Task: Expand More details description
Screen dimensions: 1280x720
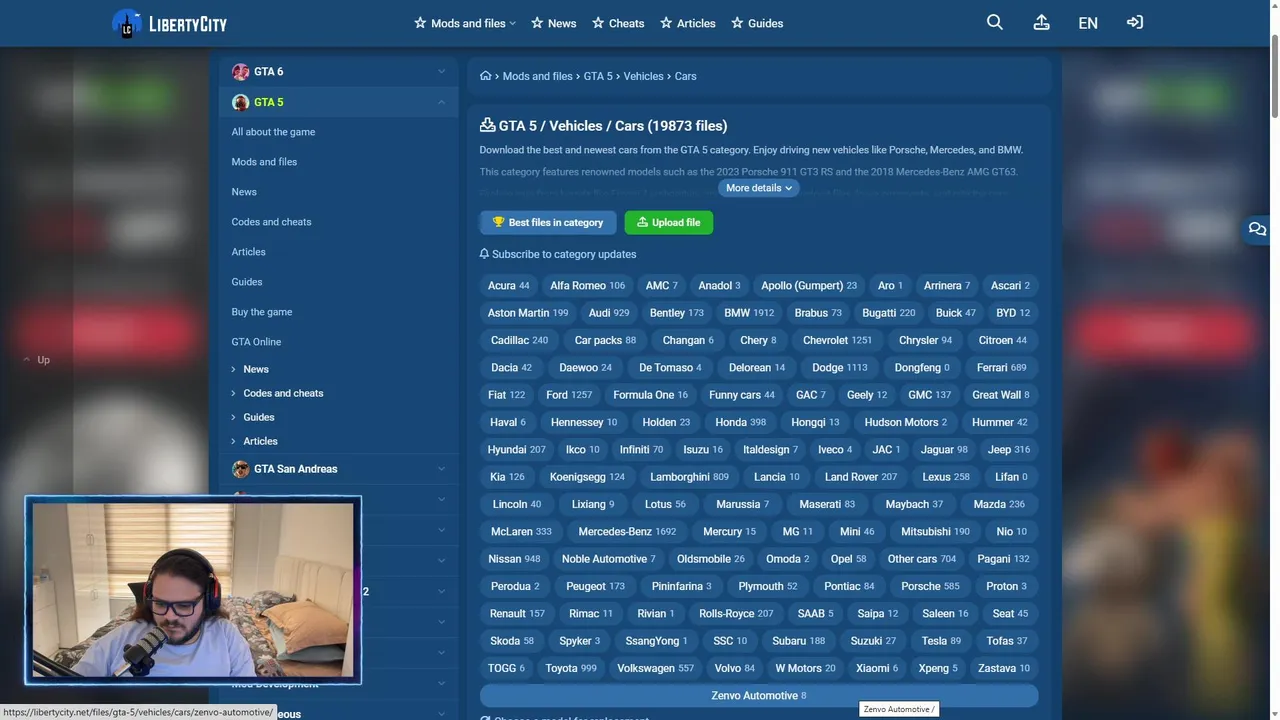Action: (759, 188)
